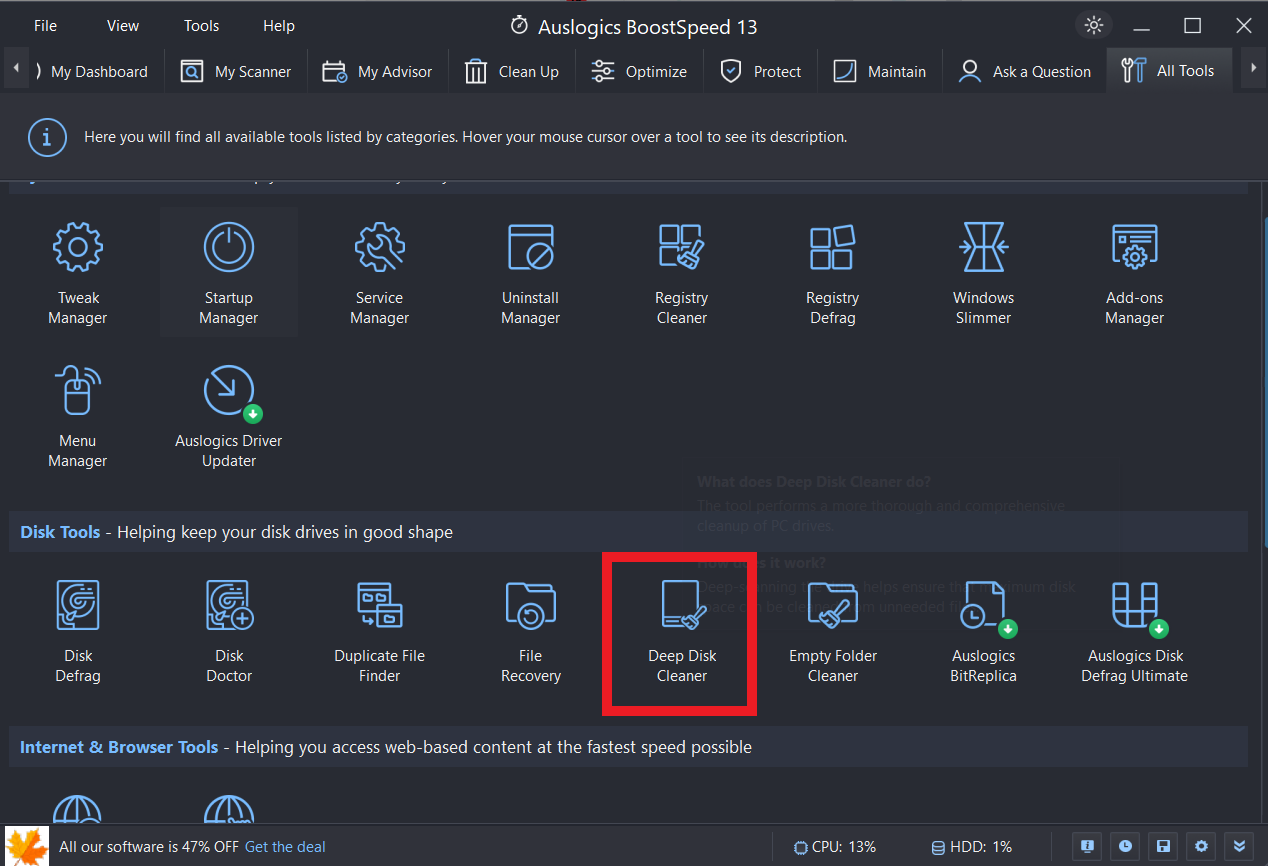
Task: Launch the File Recovery tool
Action: pyautogui.click(x=530, y=631)
